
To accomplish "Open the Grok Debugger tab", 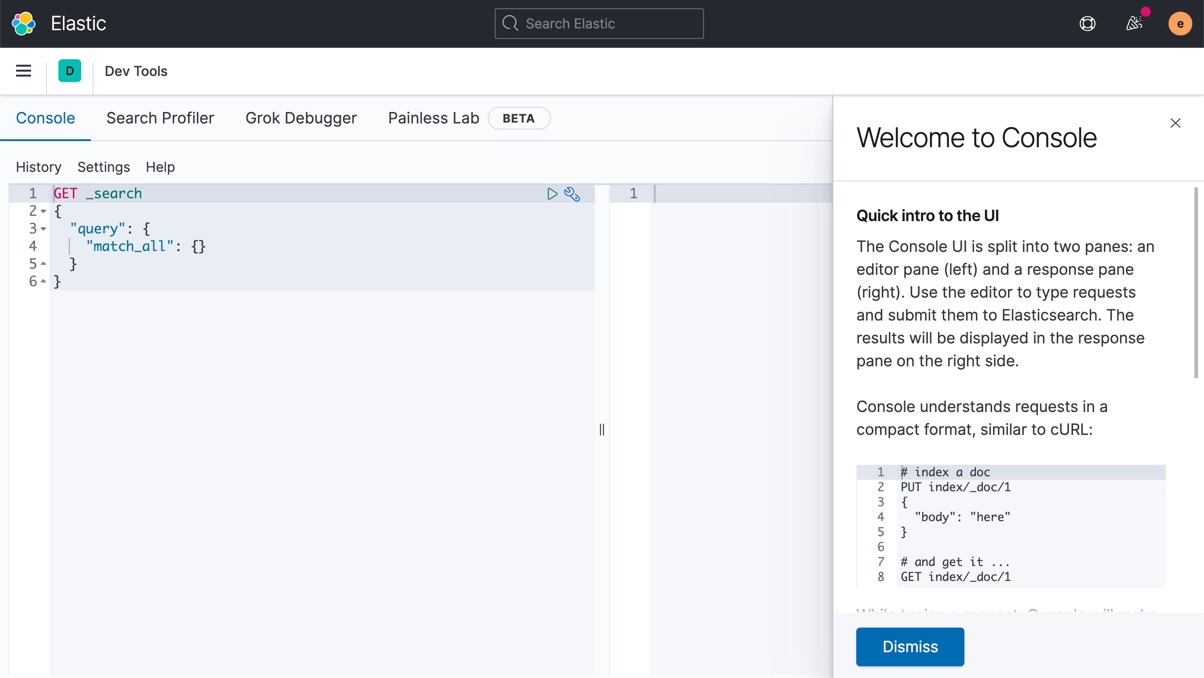I will click(301, 118).
